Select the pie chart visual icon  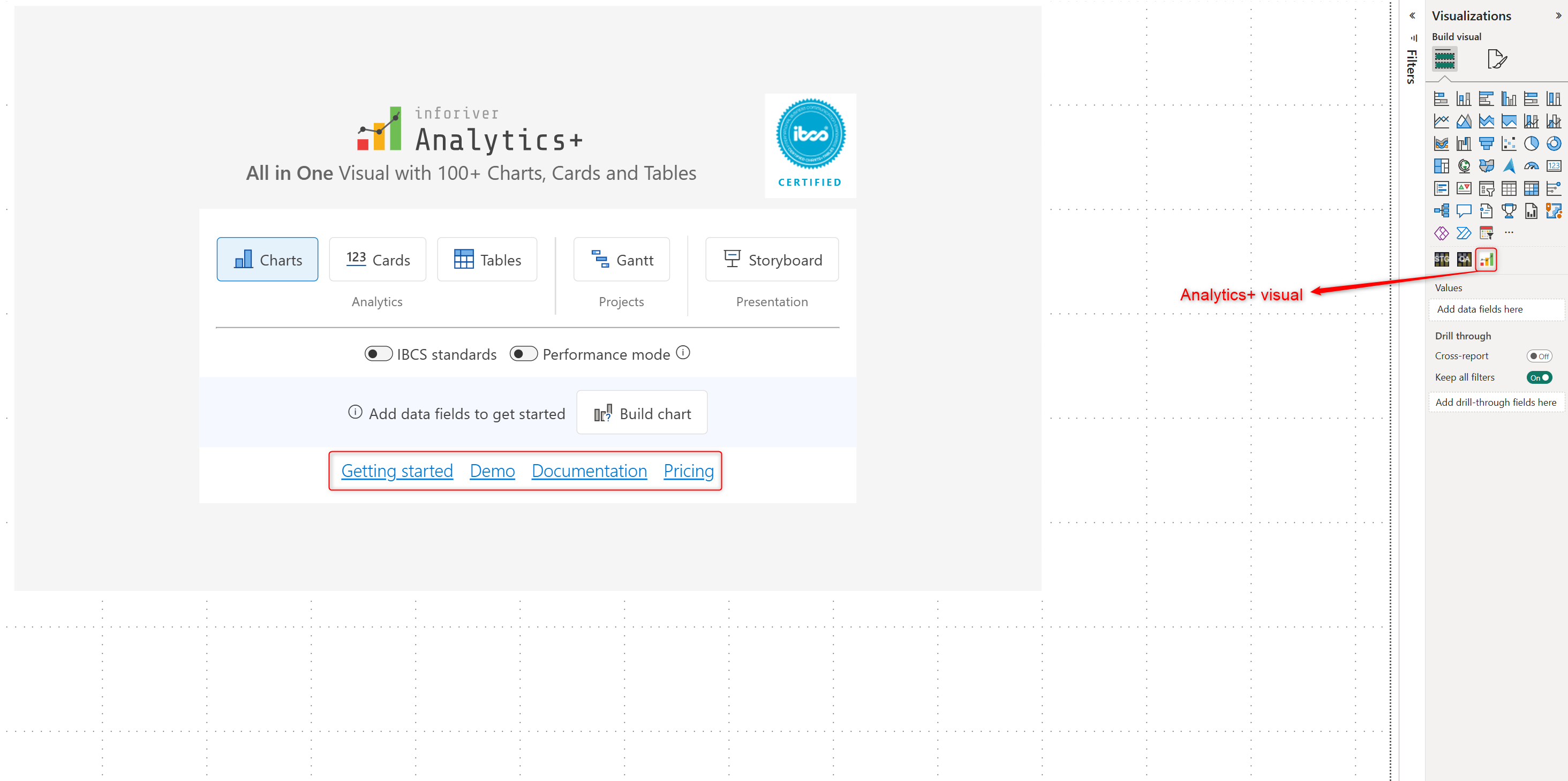[1531, 143]
